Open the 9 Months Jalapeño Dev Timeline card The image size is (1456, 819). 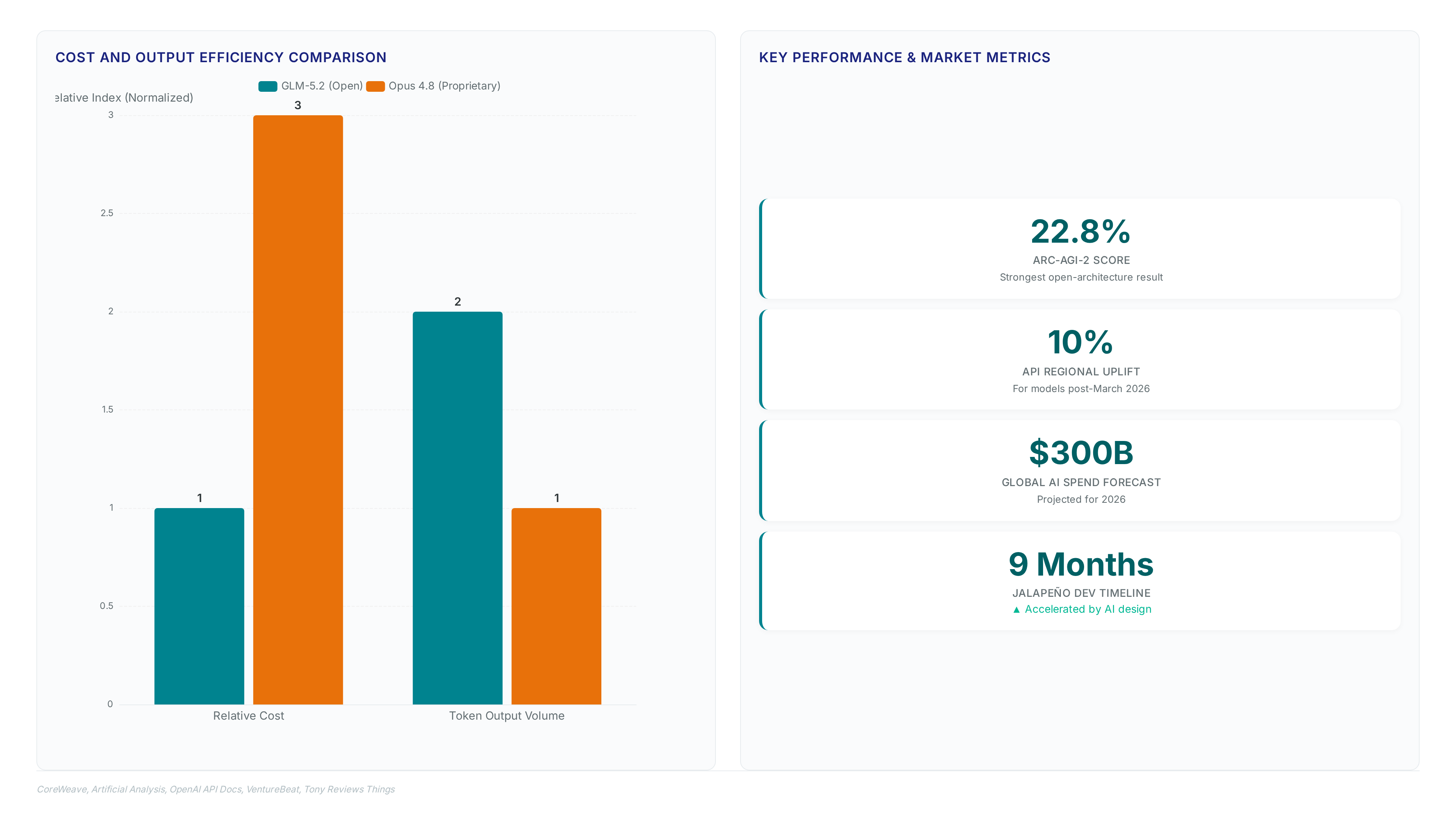click(x=1080, y=581)
